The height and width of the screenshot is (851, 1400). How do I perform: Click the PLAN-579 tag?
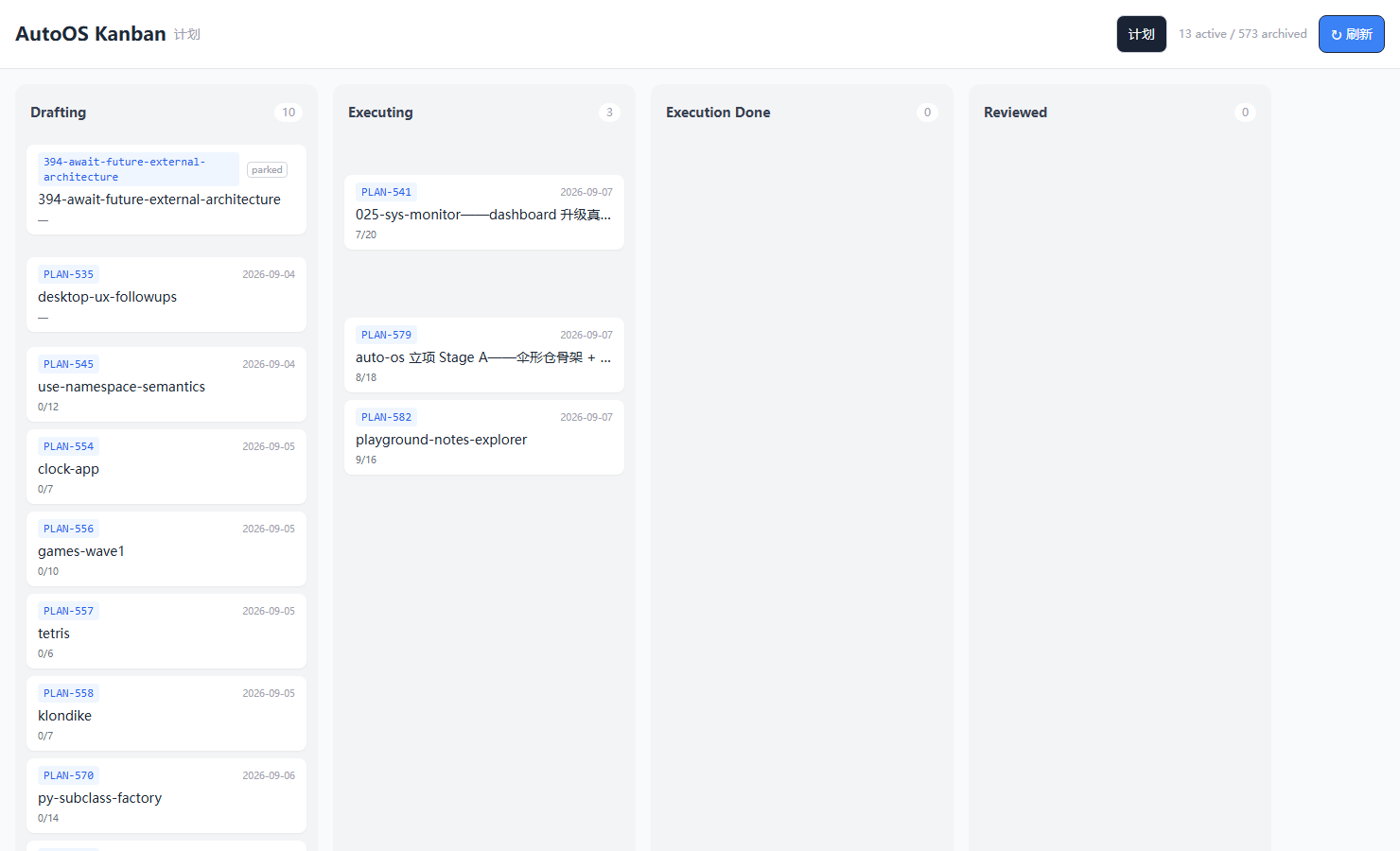coord(386,335)
